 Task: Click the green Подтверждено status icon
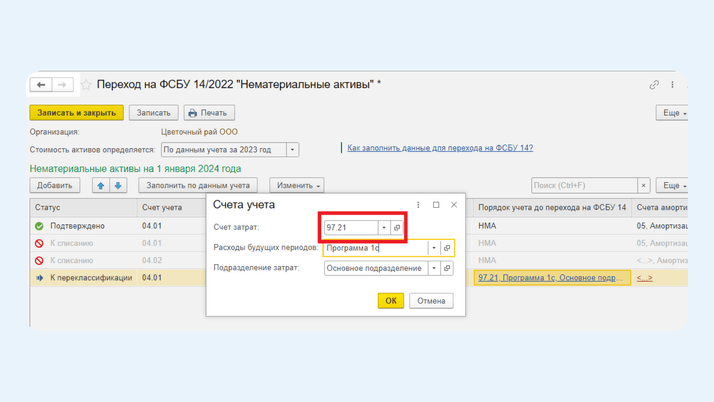39,226
